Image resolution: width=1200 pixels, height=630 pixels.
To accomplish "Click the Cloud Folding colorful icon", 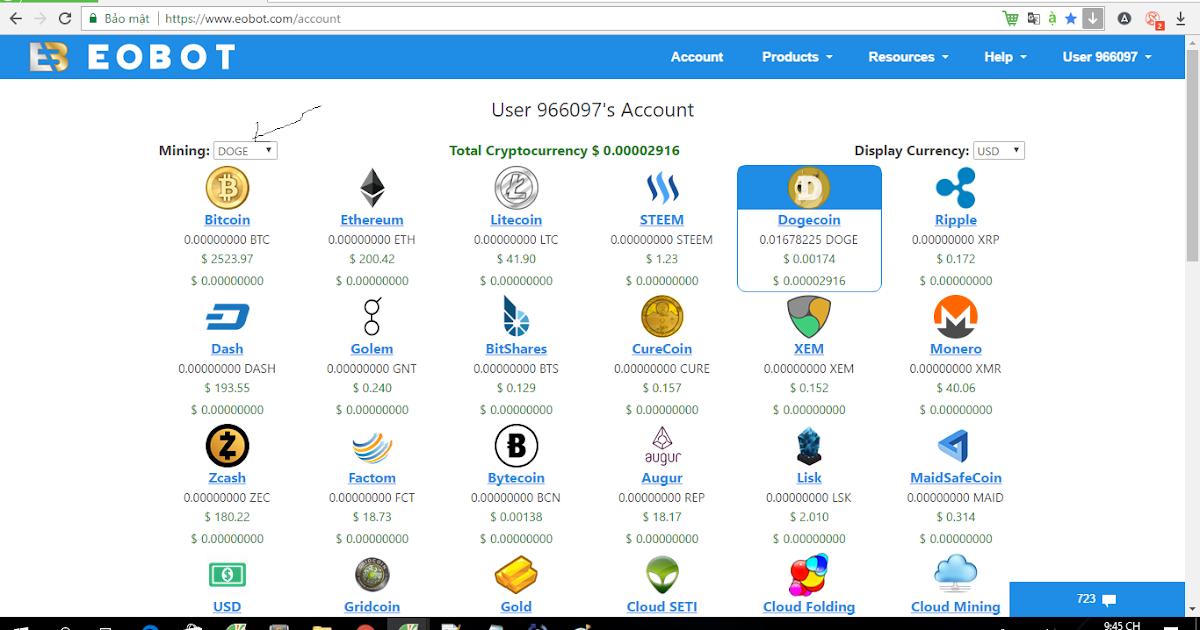I will pyautogui.click(x=809, y=575).
